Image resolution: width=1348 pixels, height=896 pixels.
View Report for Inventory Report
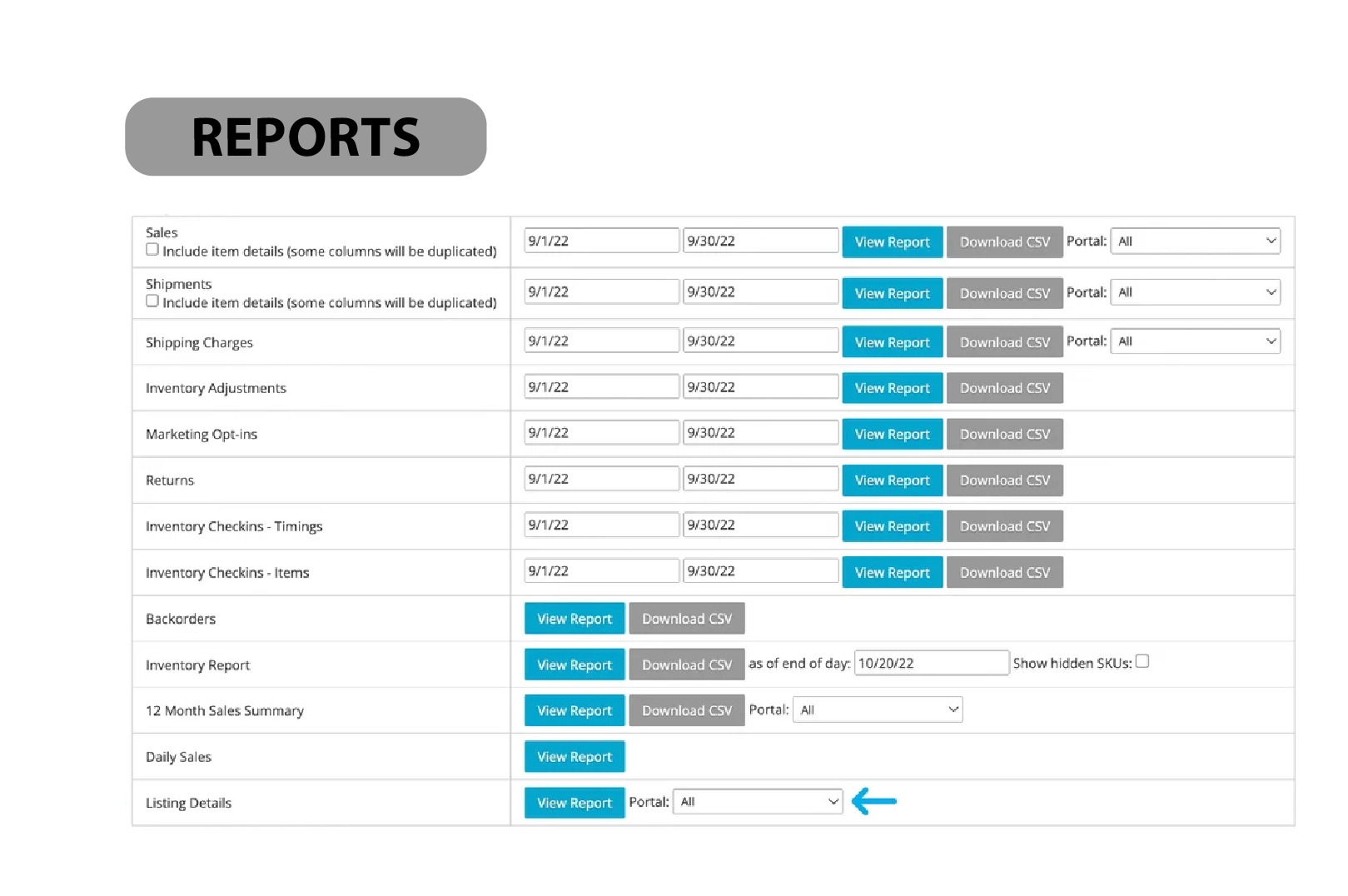tap(575, 665)
